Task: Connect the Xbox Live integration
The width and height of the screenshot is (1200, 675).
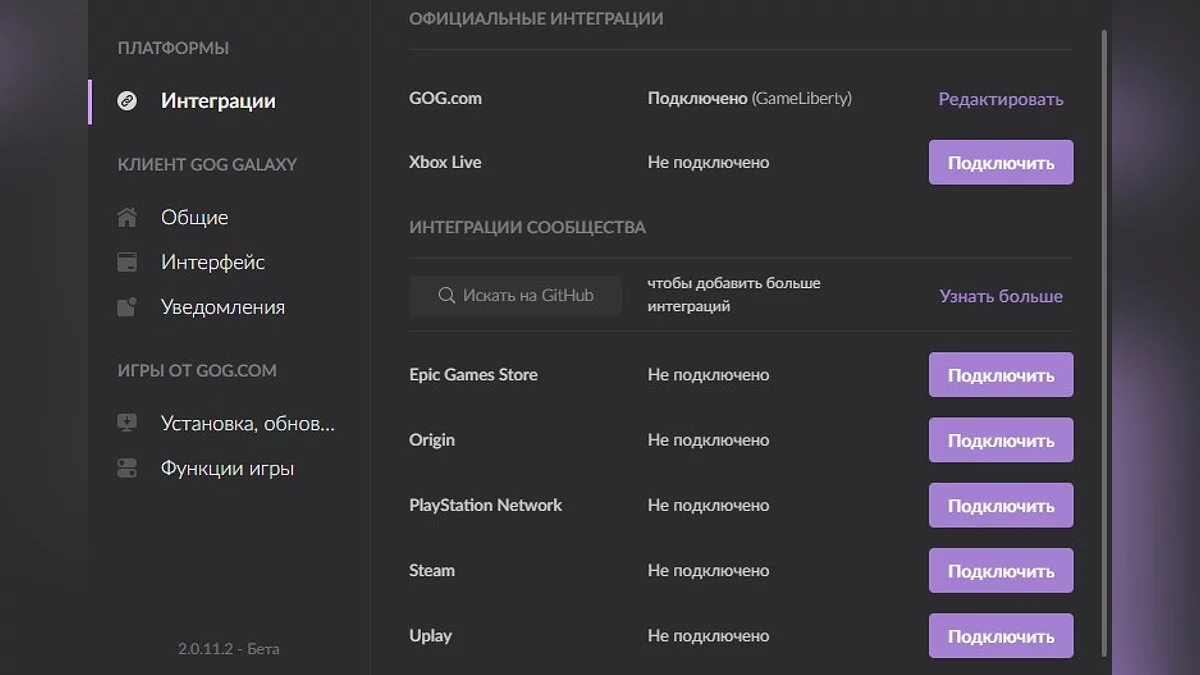Action: 1000,163
